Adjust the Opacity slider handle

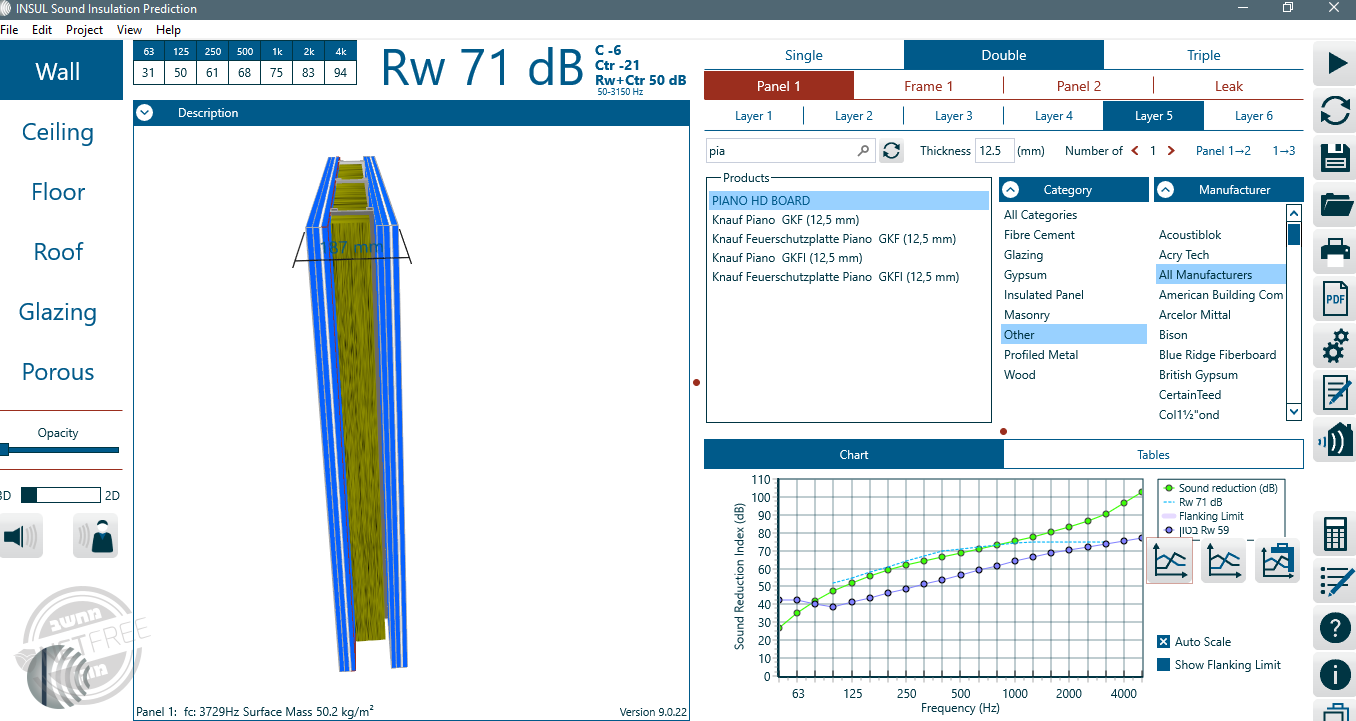click(x=5, y=450)
